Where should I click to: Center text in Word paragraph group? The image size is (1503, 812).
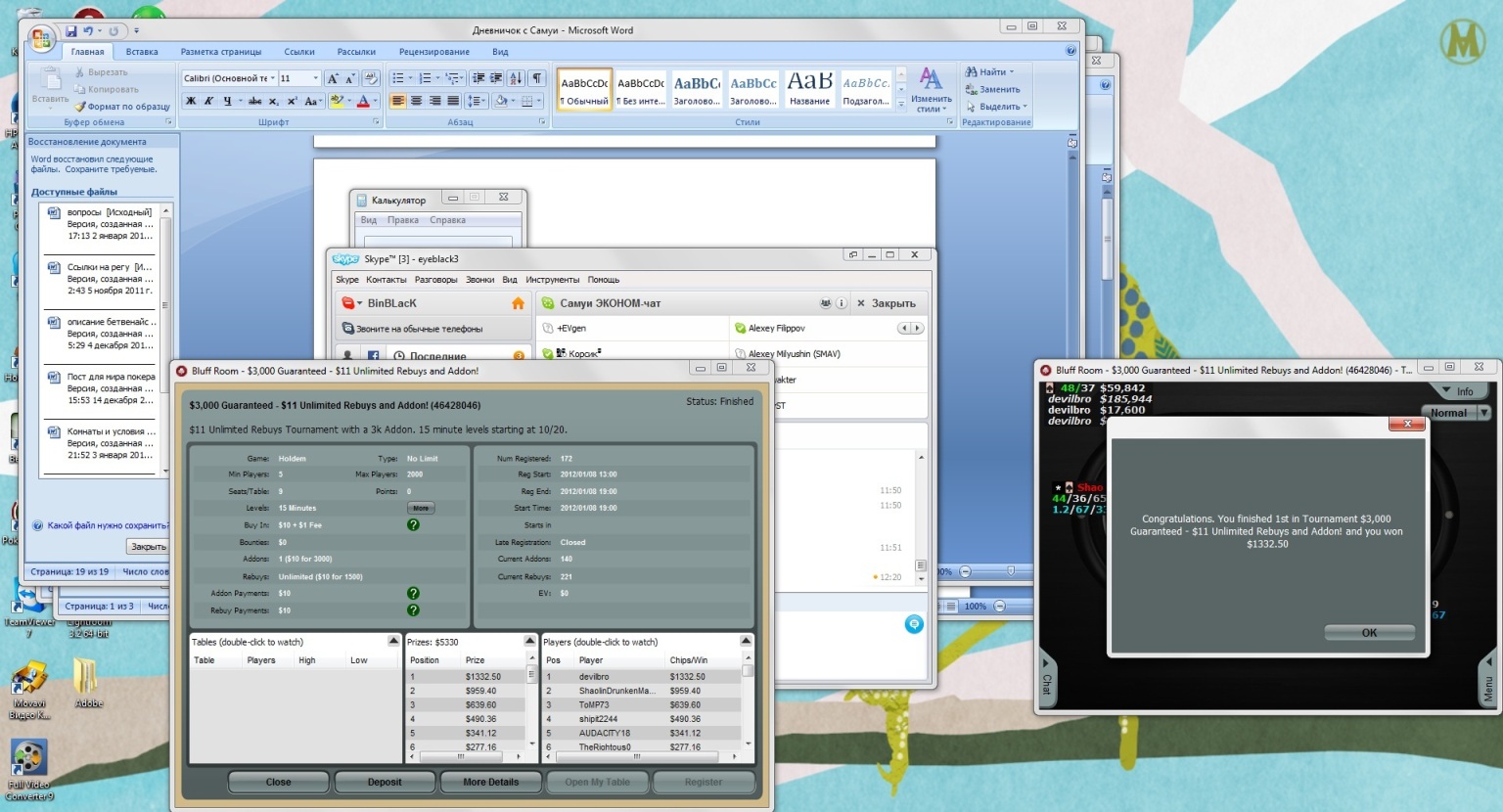(416, 101)
